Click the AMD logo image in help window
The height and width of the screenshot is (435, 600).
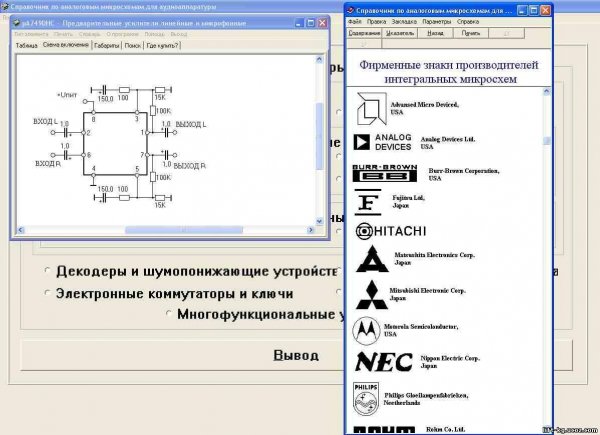pyautogui.click(x=372, y=109)
